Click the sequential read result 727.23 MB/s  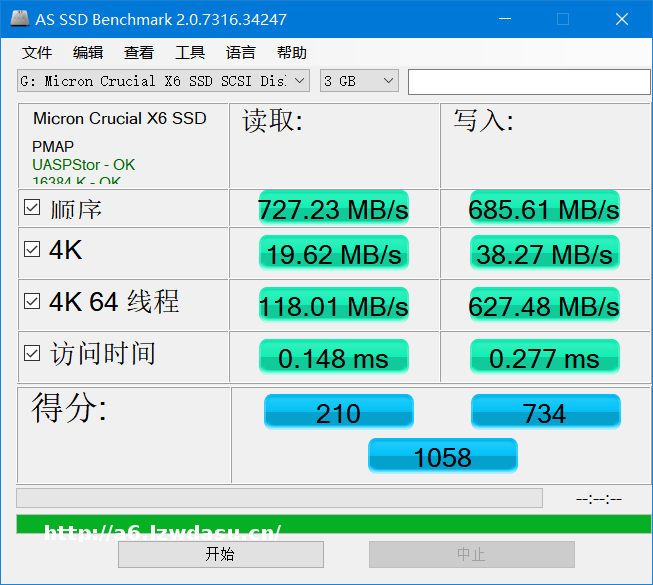pos(333,209)
